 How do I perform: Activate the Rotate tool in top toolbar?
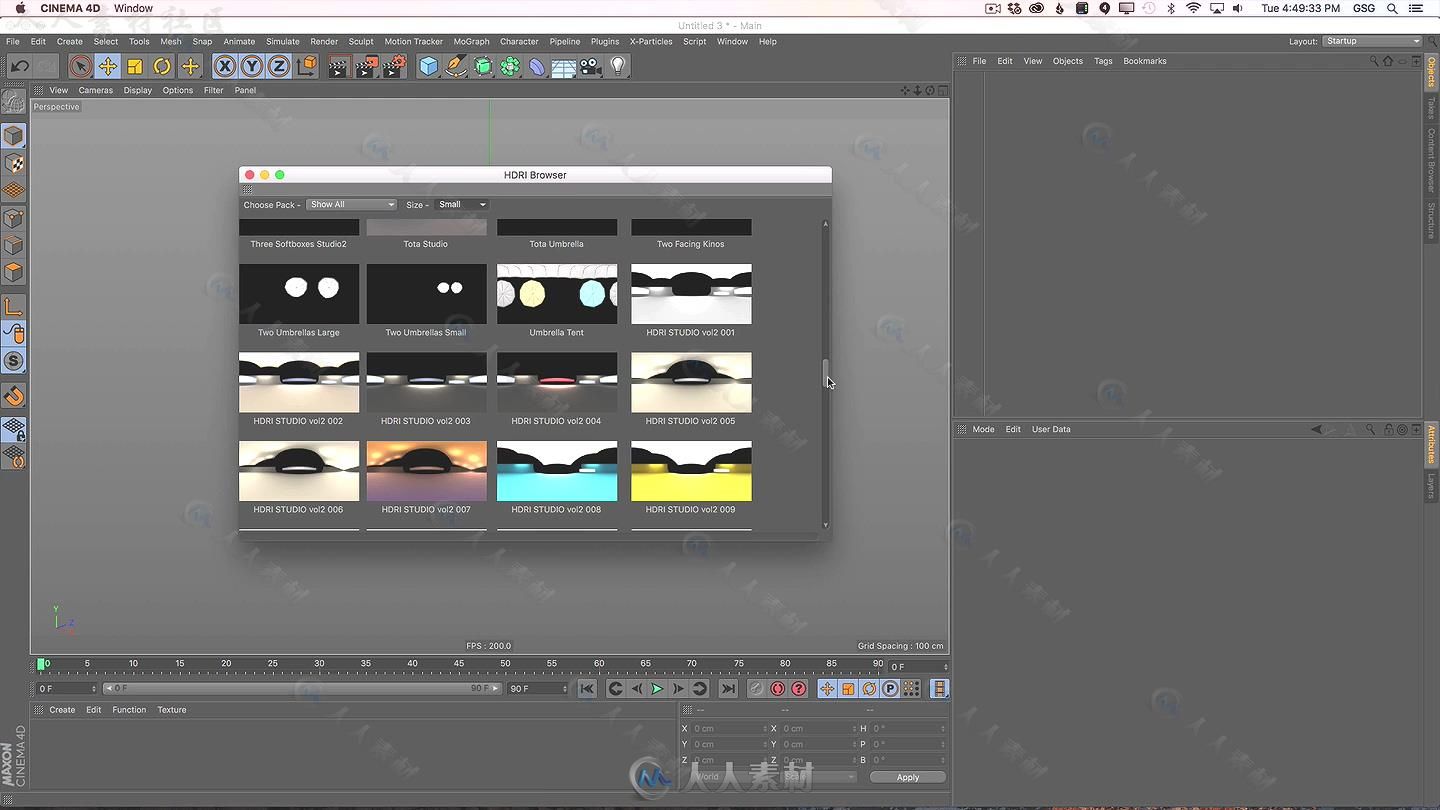pyautogui.click(x=161, y=66)
